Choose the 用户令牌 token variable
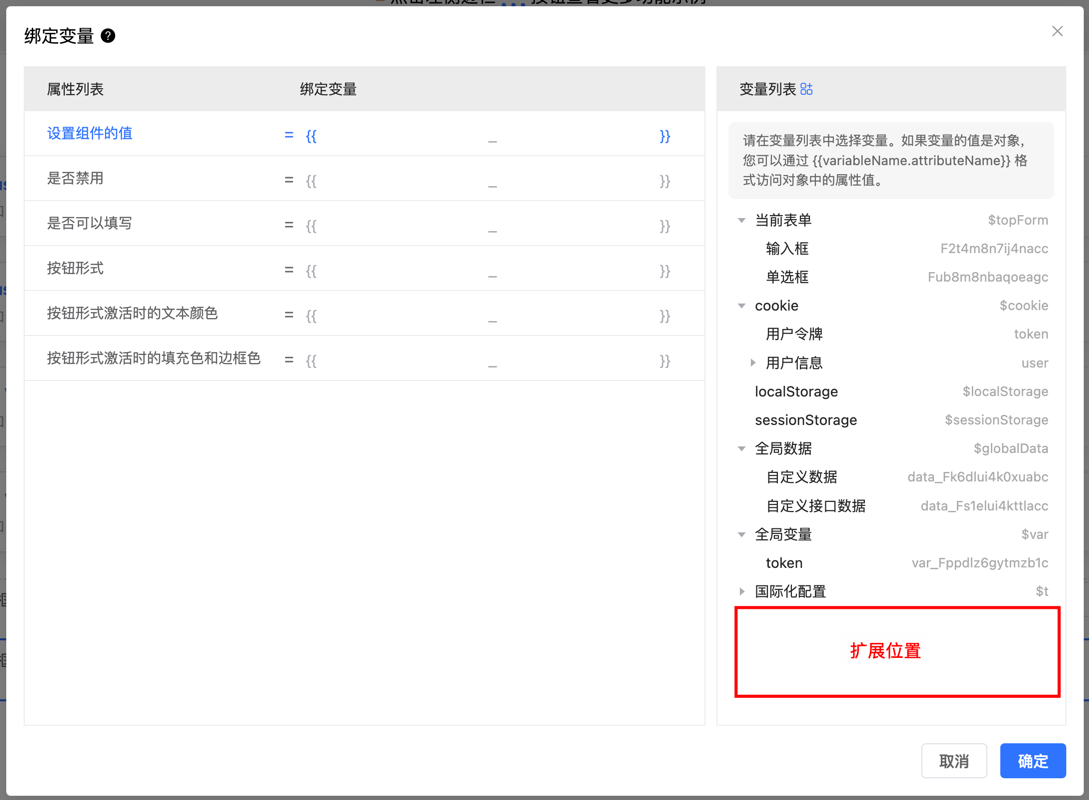The height and width of the screenshot is (800, 1089). tap(794, 334)
